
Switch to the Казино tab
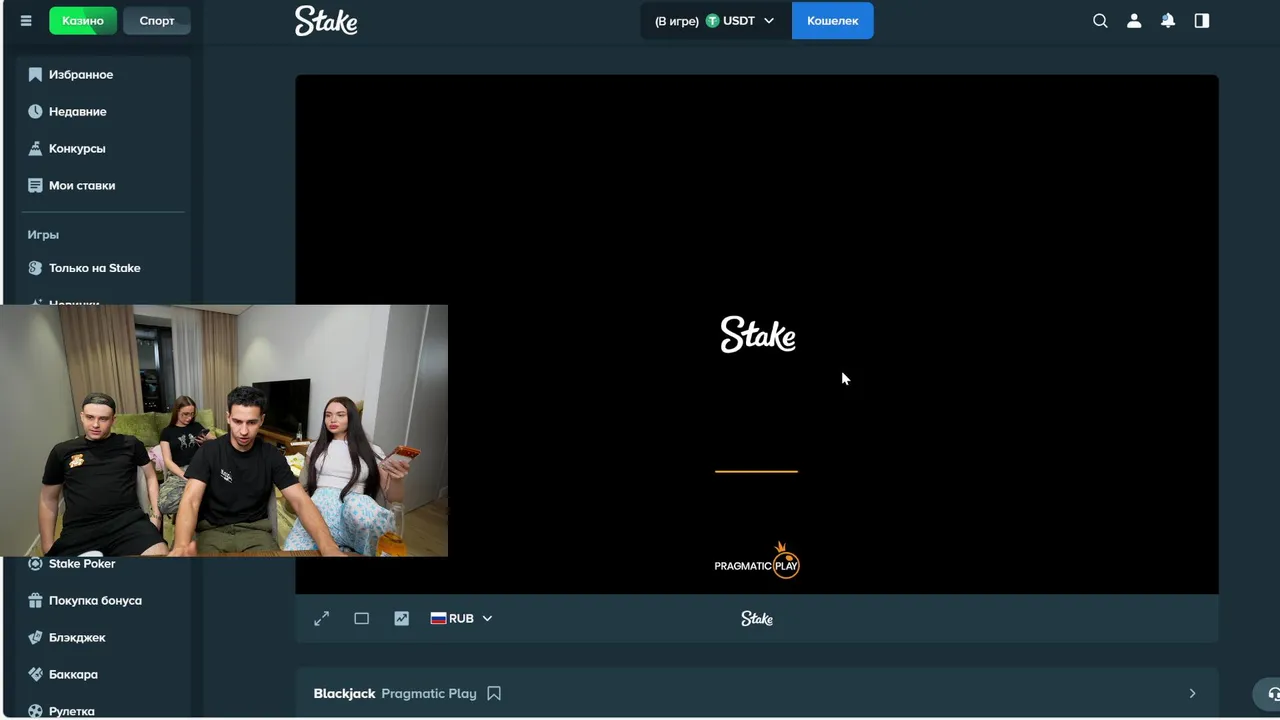click(83, 21)
